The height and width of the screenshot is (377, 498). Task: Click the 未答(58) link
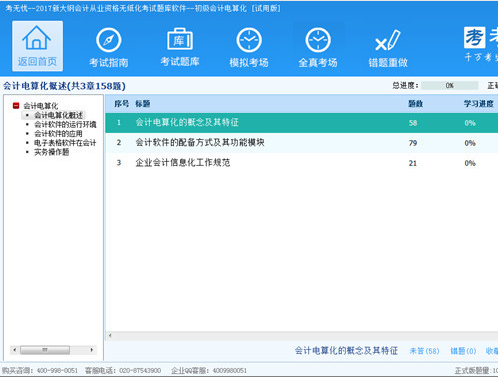pos(424,351)
